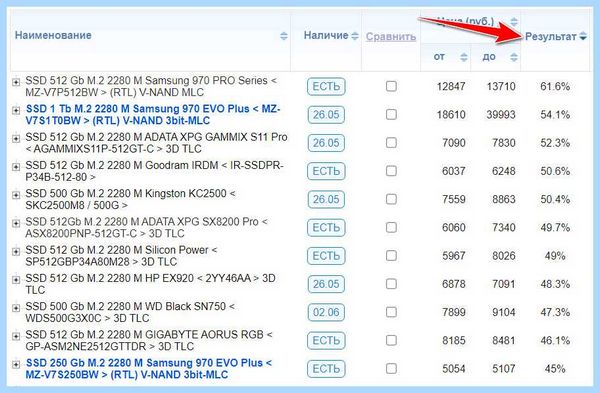Check compare box for Samsung 970 PRO
The image size is (600, 393).
pyautogui.click(x=391, y=86)
